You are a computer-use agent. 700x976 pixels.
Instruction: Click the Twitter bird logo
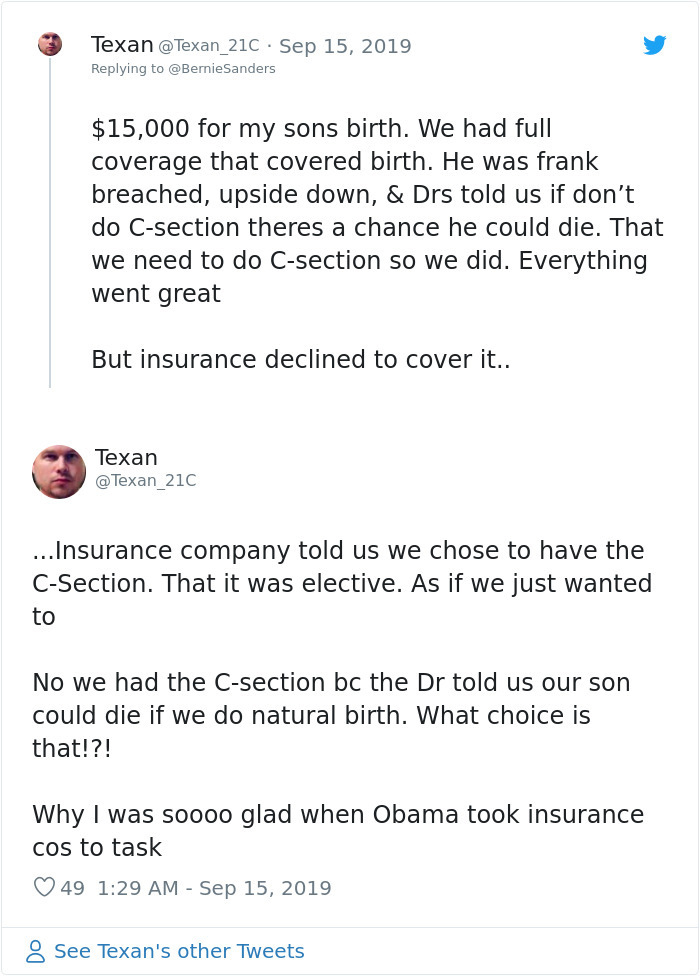[x=654, y=45]
